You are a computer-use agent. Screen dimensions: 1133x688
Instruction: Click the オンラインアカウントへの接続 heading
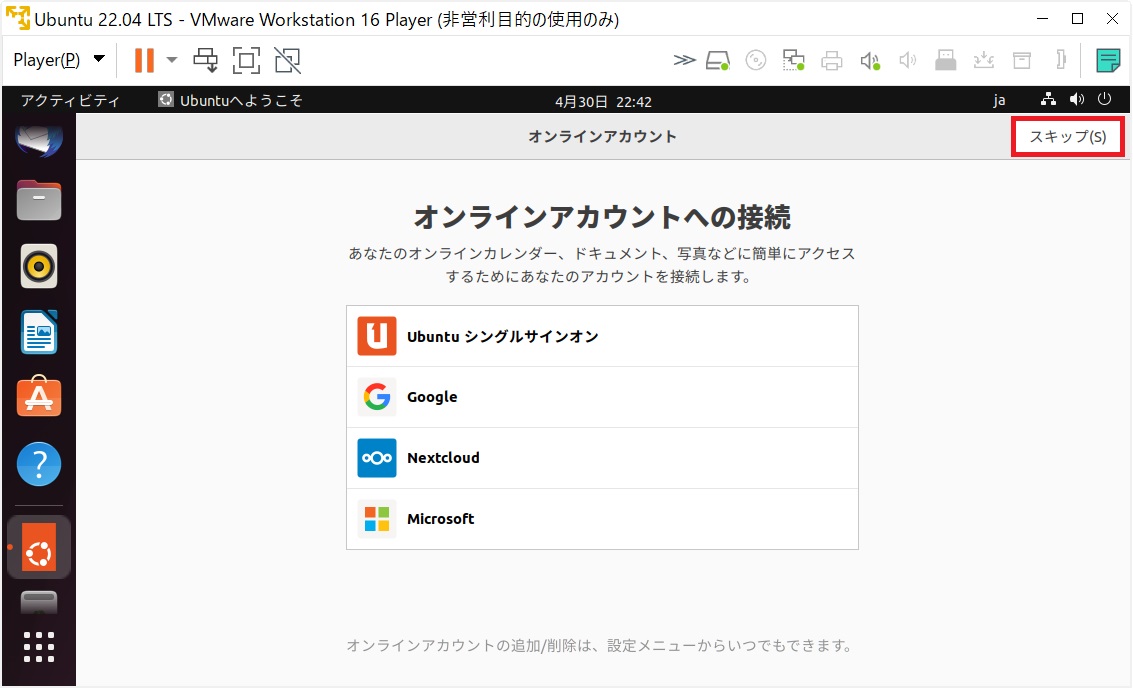click(603, 217)
